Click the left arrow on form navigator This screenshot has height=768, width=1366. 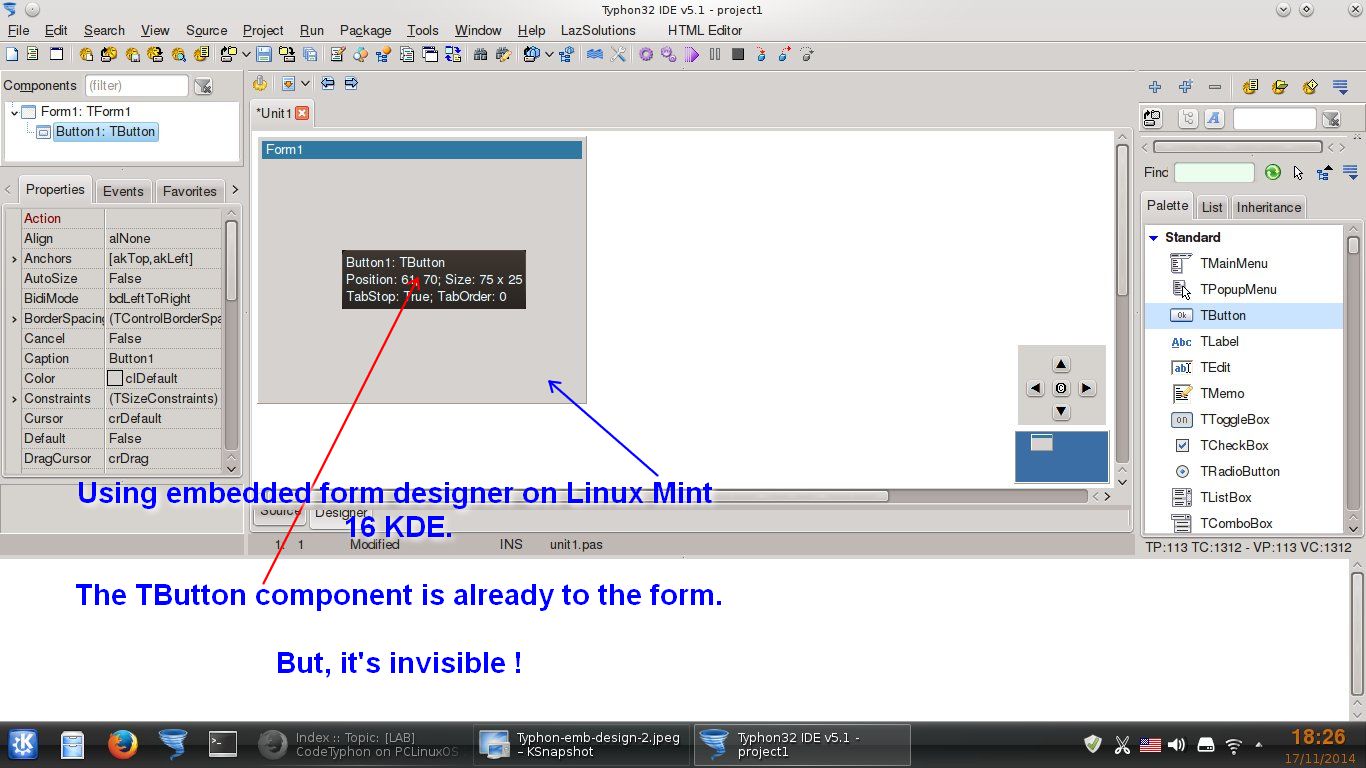tap(1036, 388)
